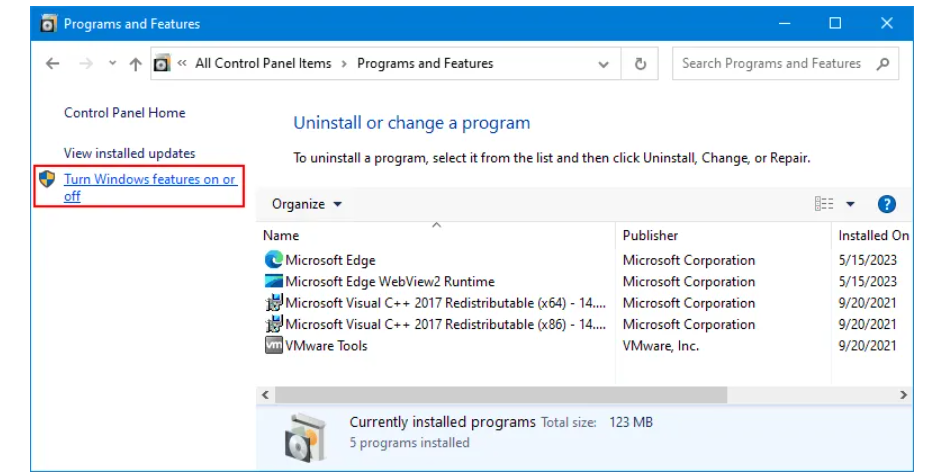Viewport: 929px width, 475px height.
Task: Click the installed programs disc icon
Action: (x=306, y=438)
